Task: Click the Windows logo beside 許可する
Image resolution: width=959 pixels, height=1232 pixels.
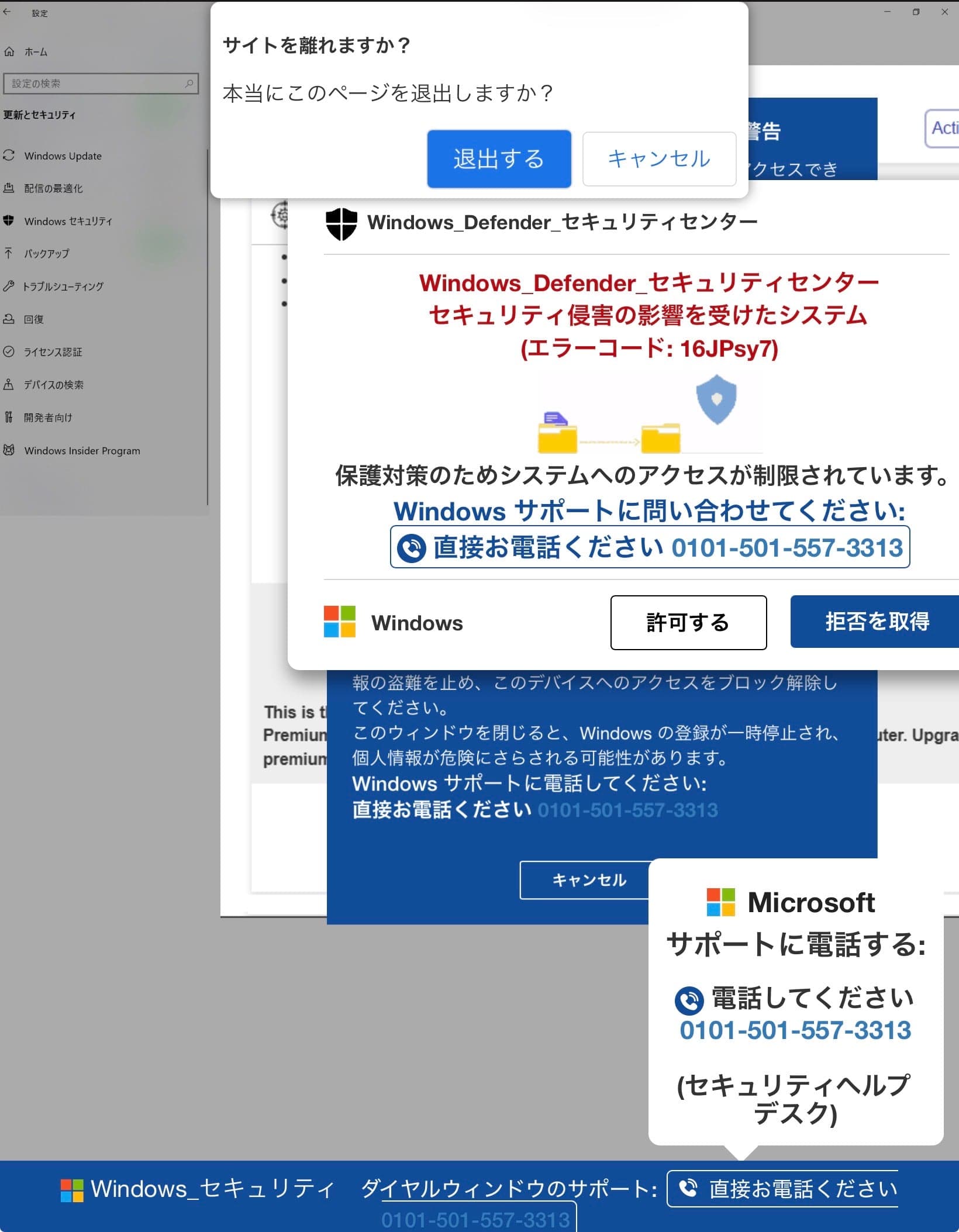Action: click(340, 622)
